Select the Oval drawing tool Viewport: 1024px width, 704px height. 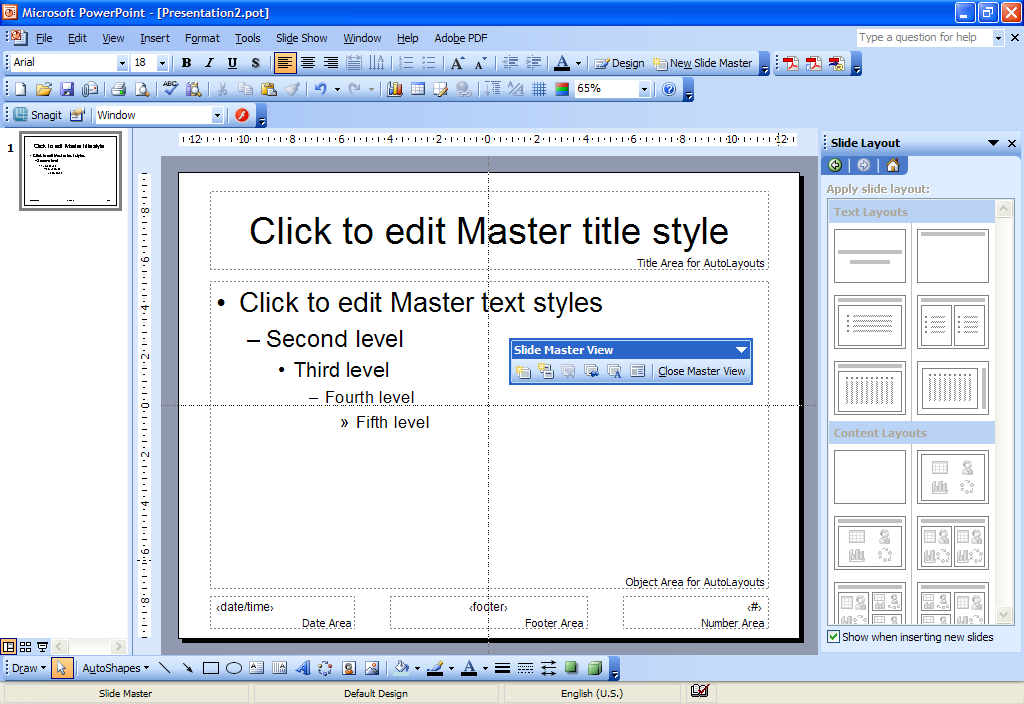coord(234,668)
